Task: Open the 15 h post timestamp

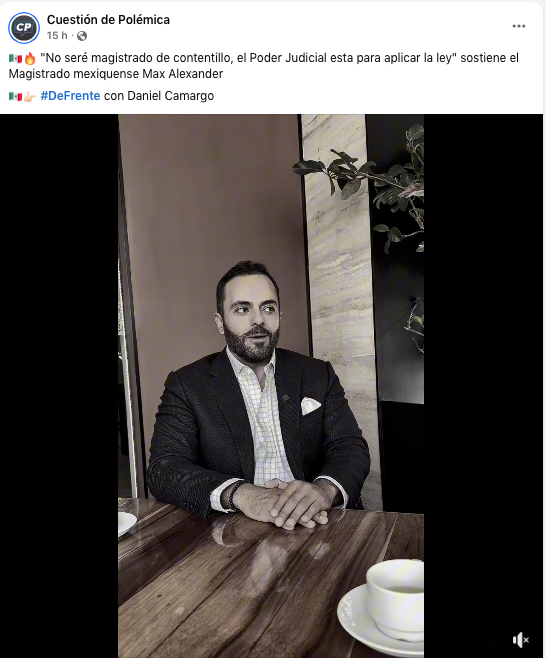Action: tap(57, 36)
